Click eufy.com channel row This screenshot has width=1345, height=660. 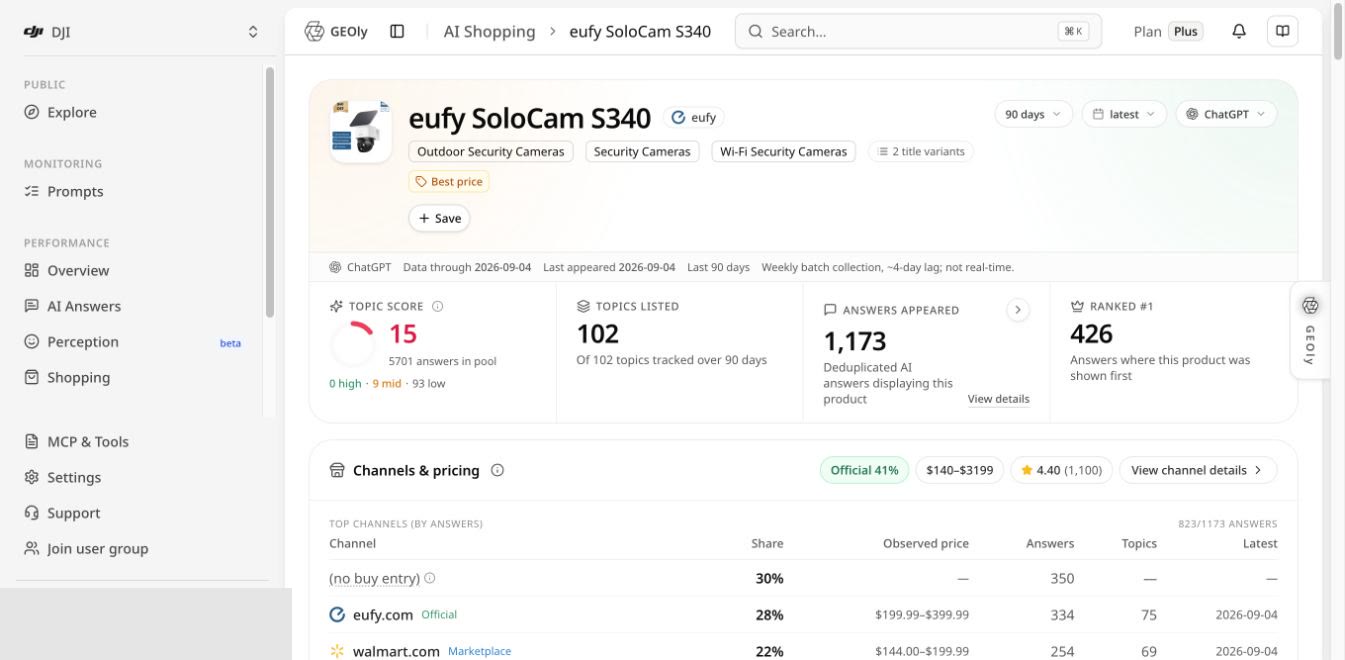(x=803, y=615)
